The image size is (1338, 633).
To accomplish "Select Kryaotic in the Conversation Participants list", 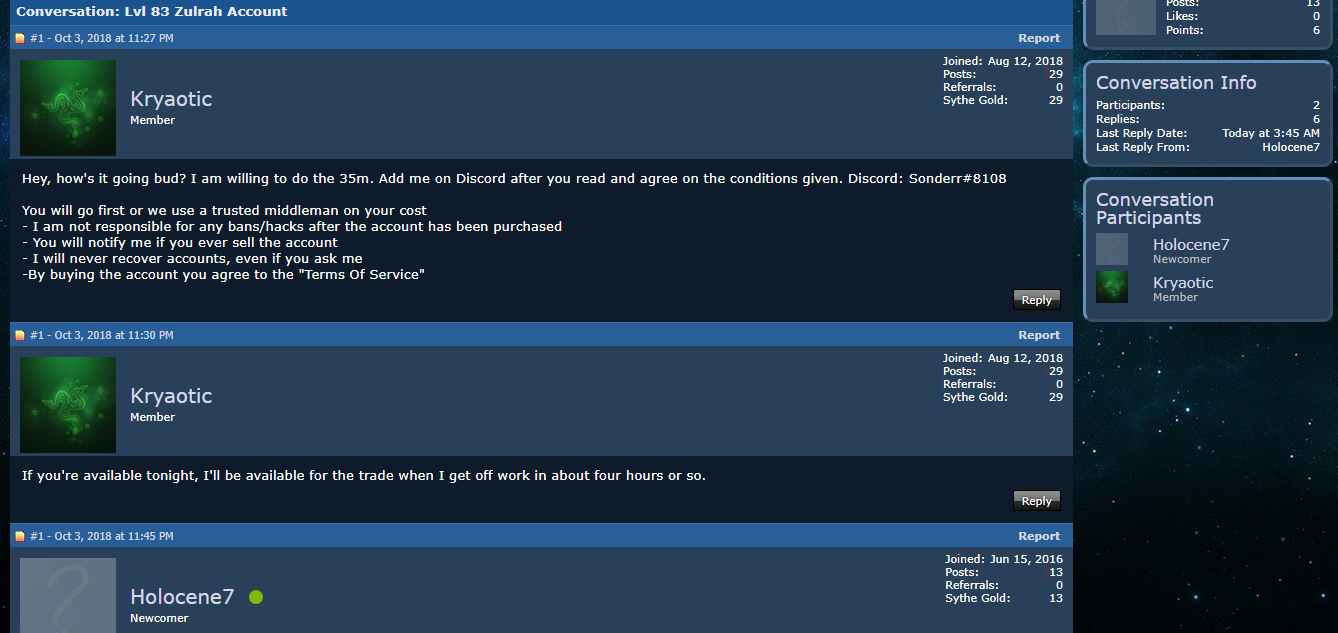I will 1183,283.
